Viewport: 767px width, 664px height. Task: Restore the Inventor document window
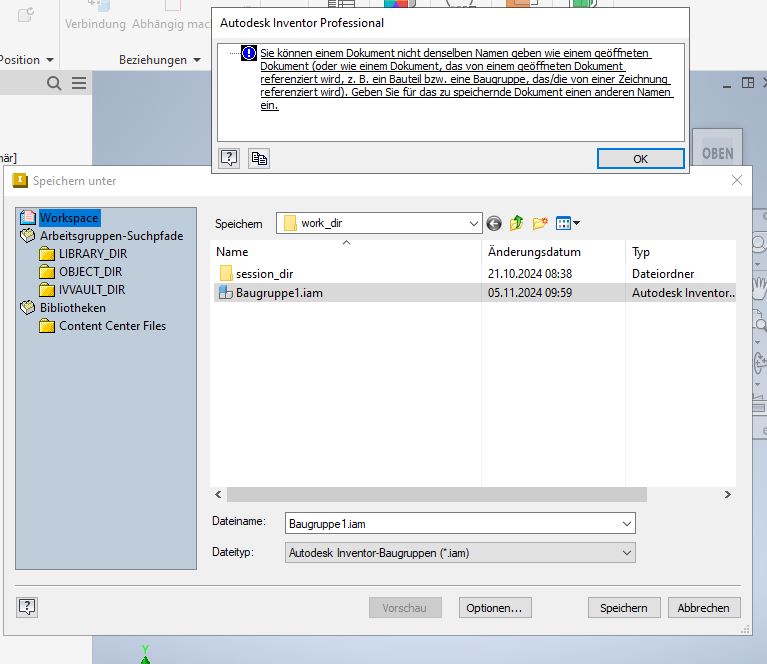(x=748, y=83)
